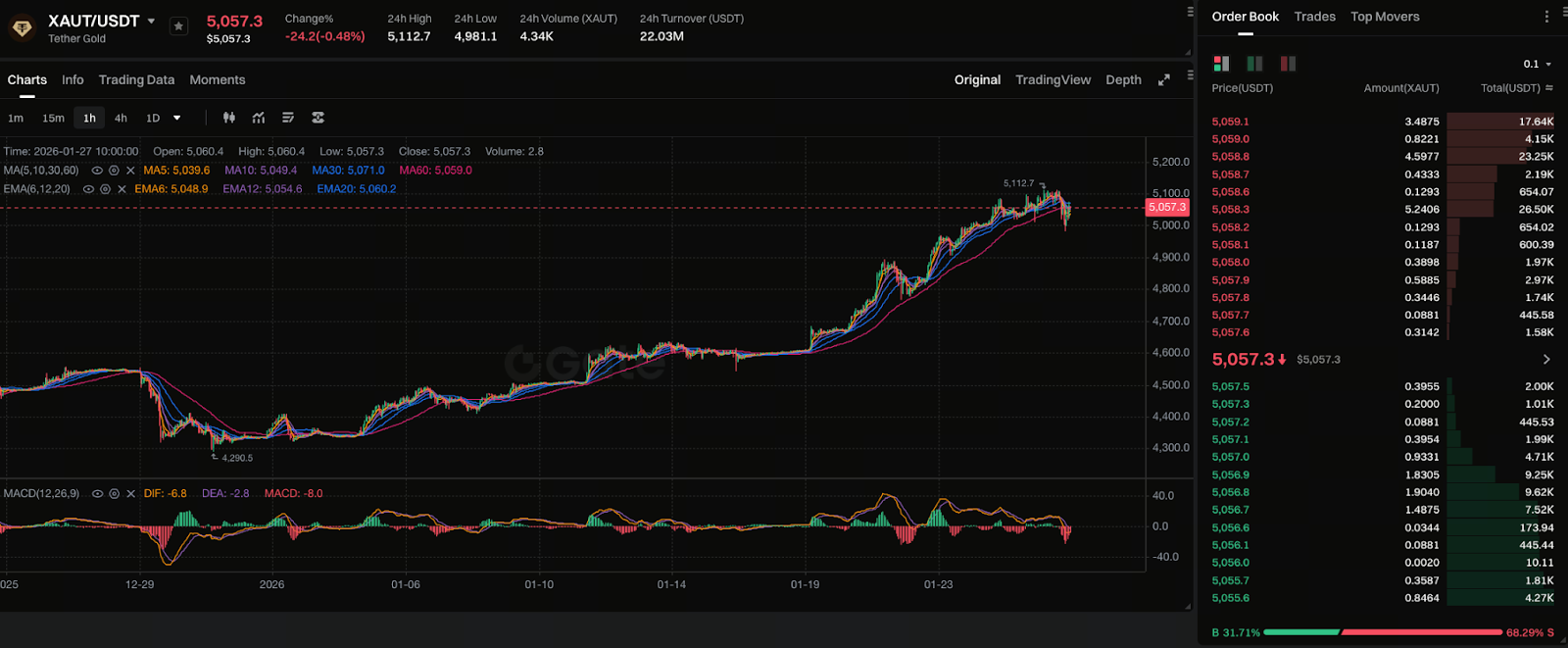Switch chart to TradingView mode
Viewport: 1568px width, 648px height.
(x=1053, y=80)
